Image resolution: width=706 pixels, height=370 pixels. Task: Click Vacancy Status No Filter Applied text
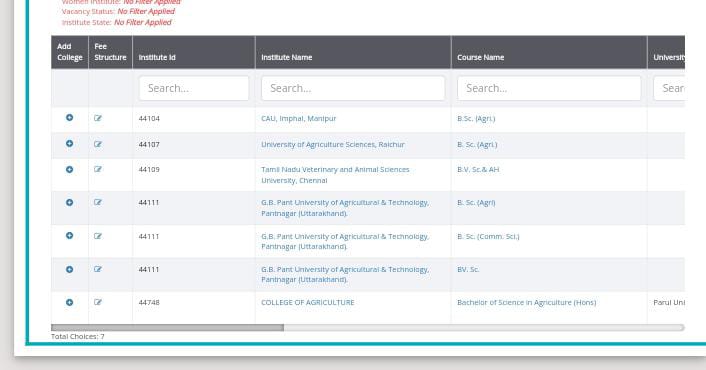[x=118, y=11]
